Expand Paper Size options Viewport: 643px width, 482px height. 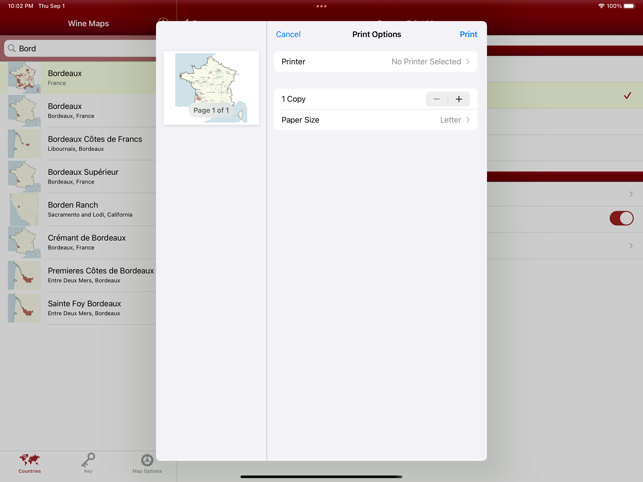point(375,120)
